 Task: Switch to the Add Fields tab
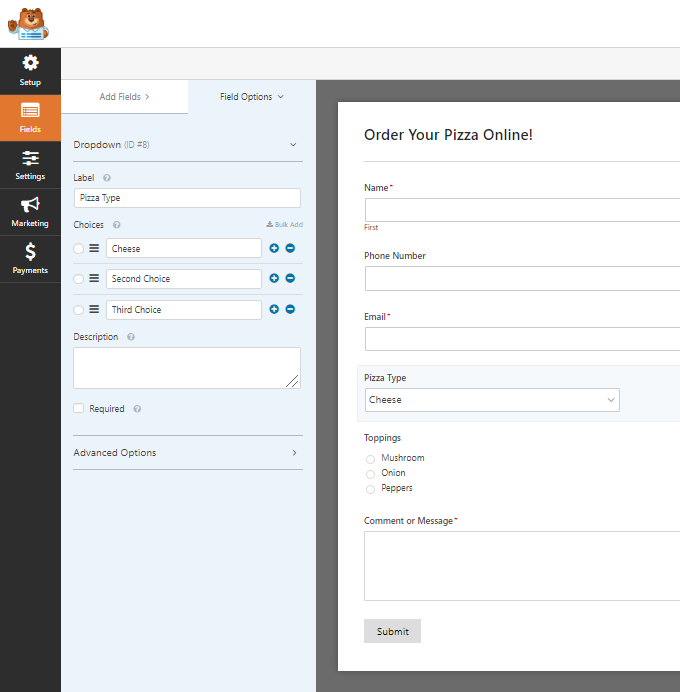[x=124, y=97]
